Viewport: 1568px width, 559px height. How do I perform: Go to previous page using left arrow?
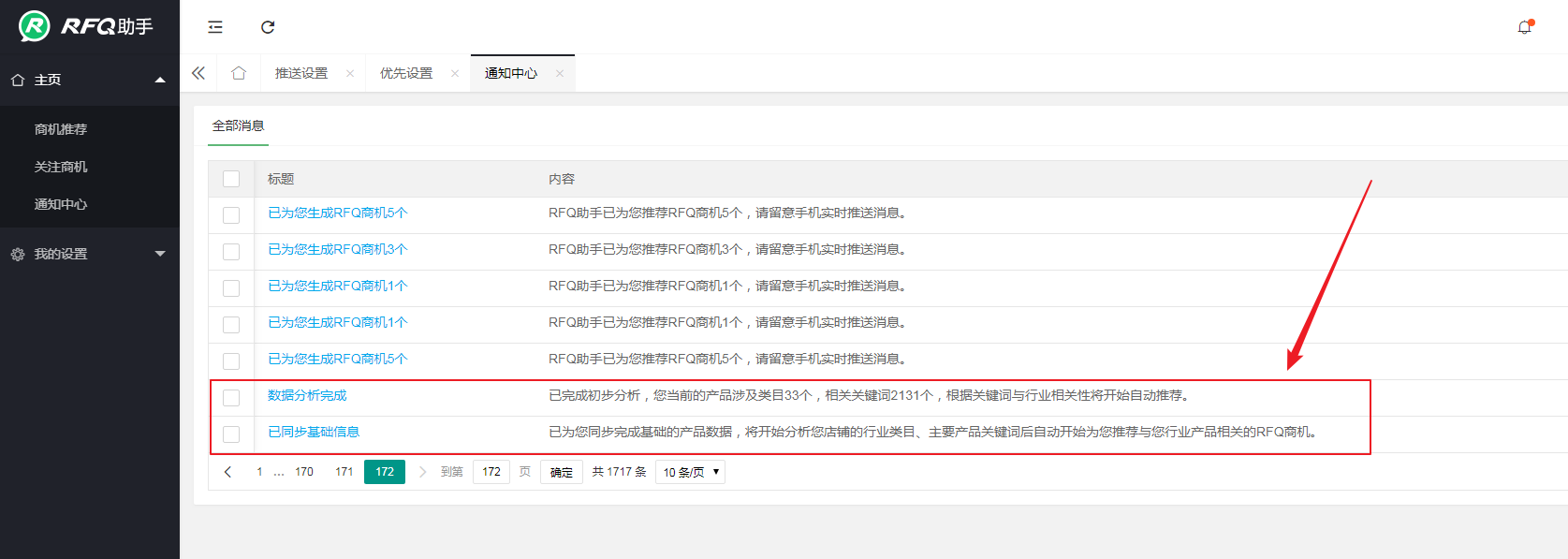227,472
